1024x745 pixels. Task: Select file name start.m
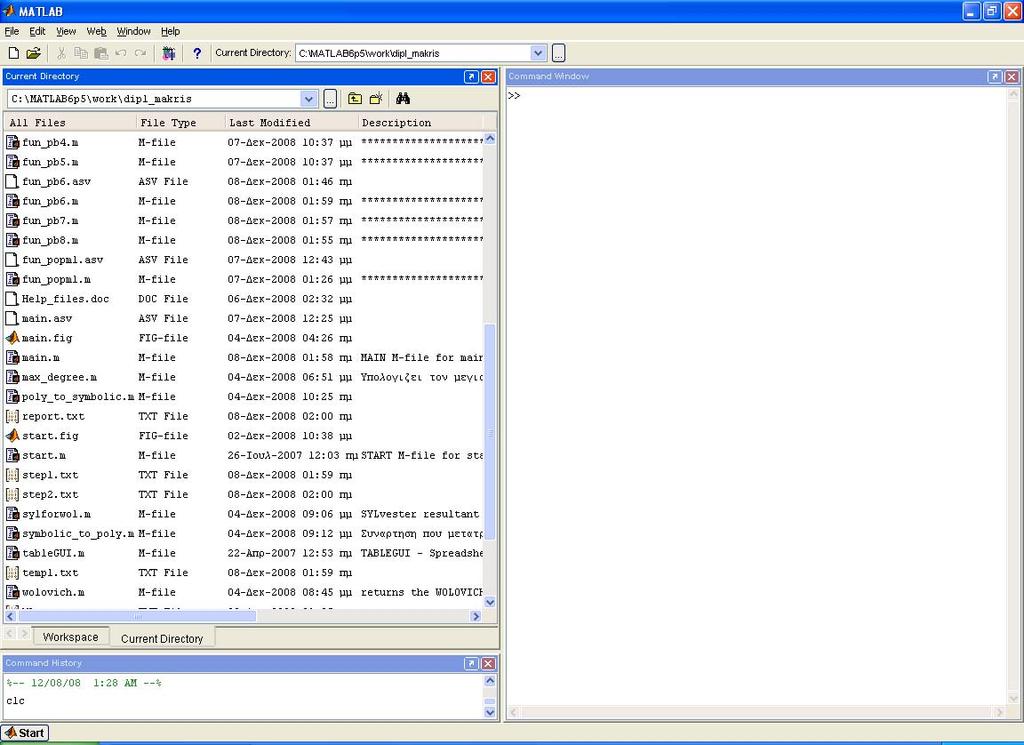click(44, 456)
